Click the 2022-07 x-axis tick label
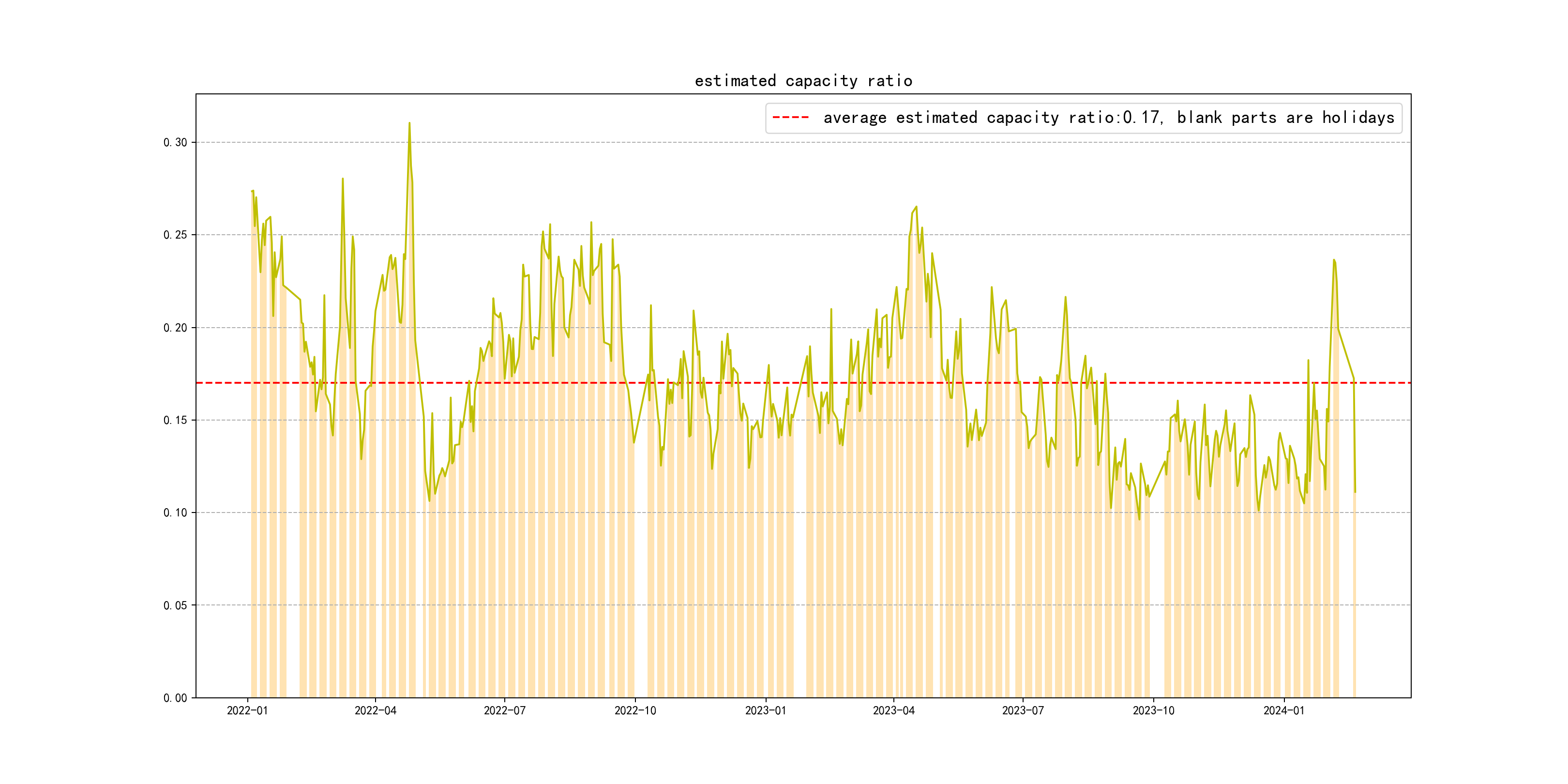The image size is (1568, 784). click(504, 710)
